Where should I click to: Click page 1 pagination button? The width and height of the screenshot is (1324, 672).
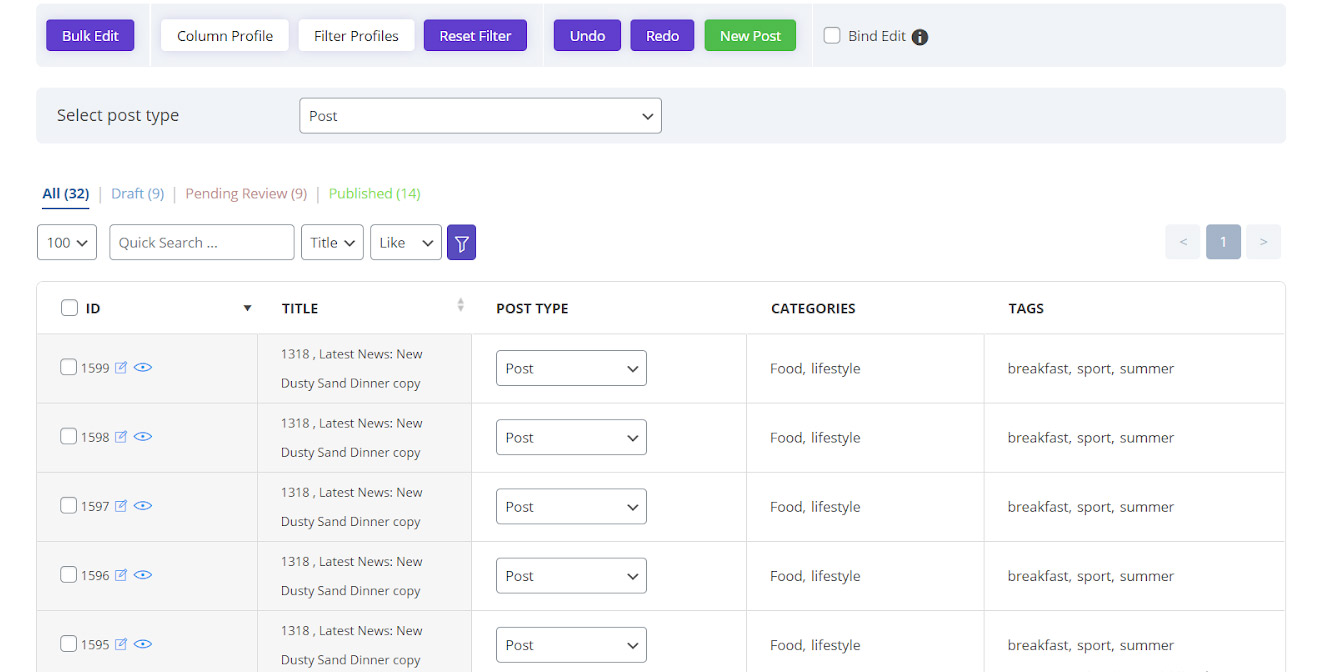[1223, 242]
